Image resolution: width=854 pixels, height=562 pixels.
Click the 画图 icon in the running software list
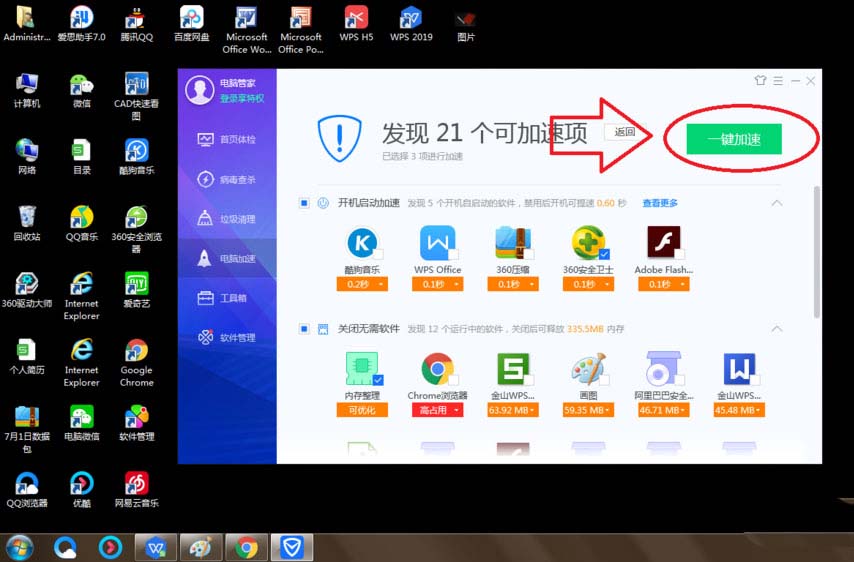pyautogui.click(x=588, y=369)
